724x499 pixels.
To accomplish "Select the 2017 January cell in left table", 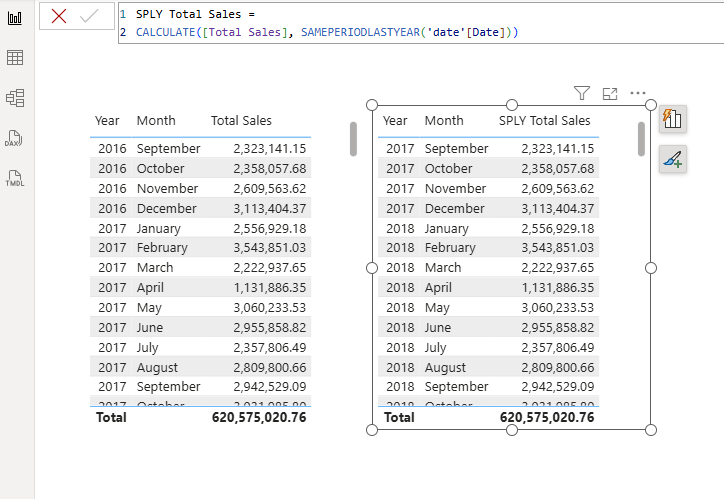I will pyautogui.click(x=158, y=228).
